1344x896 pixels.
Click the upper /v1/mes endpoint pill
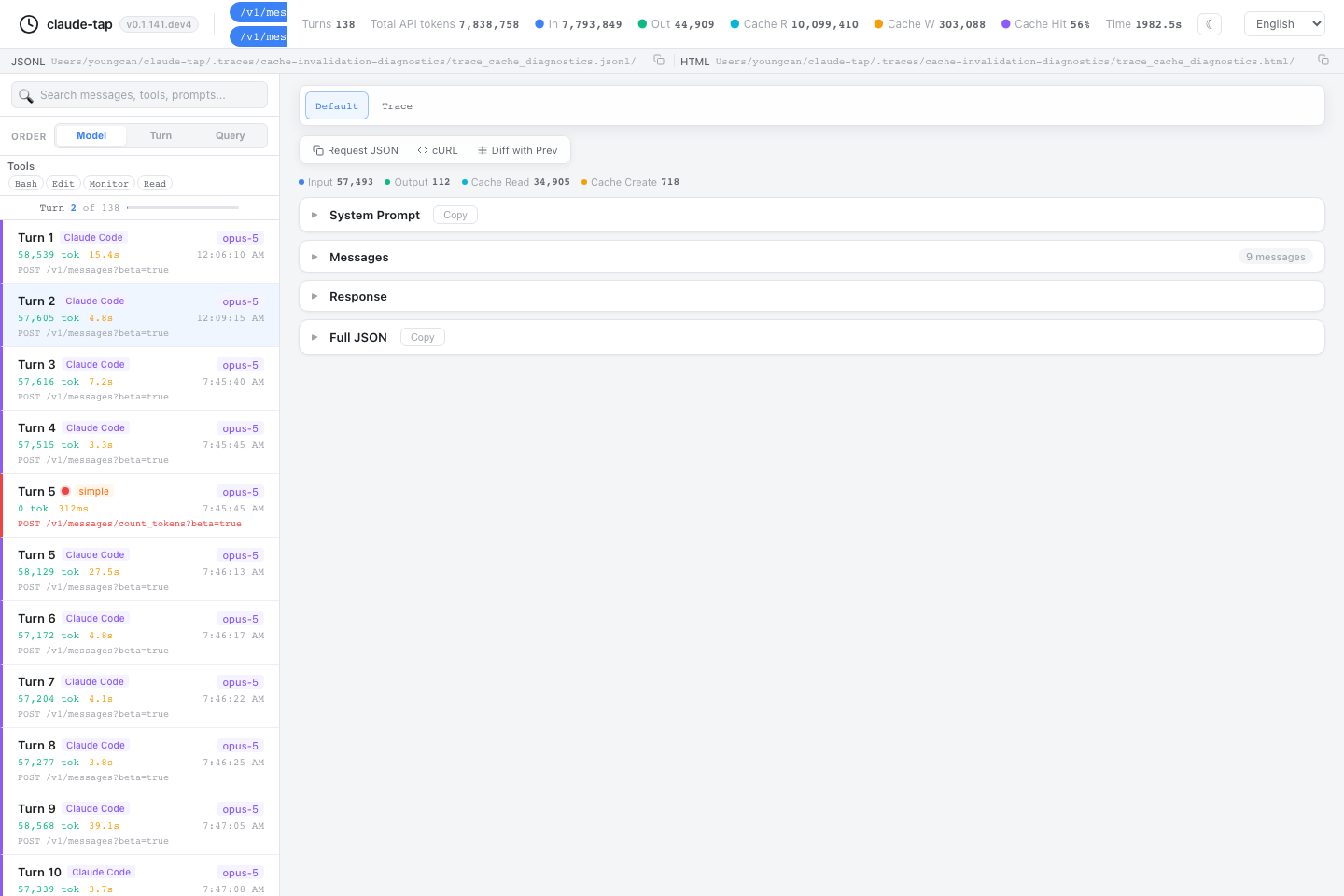(x=259, y=12)
